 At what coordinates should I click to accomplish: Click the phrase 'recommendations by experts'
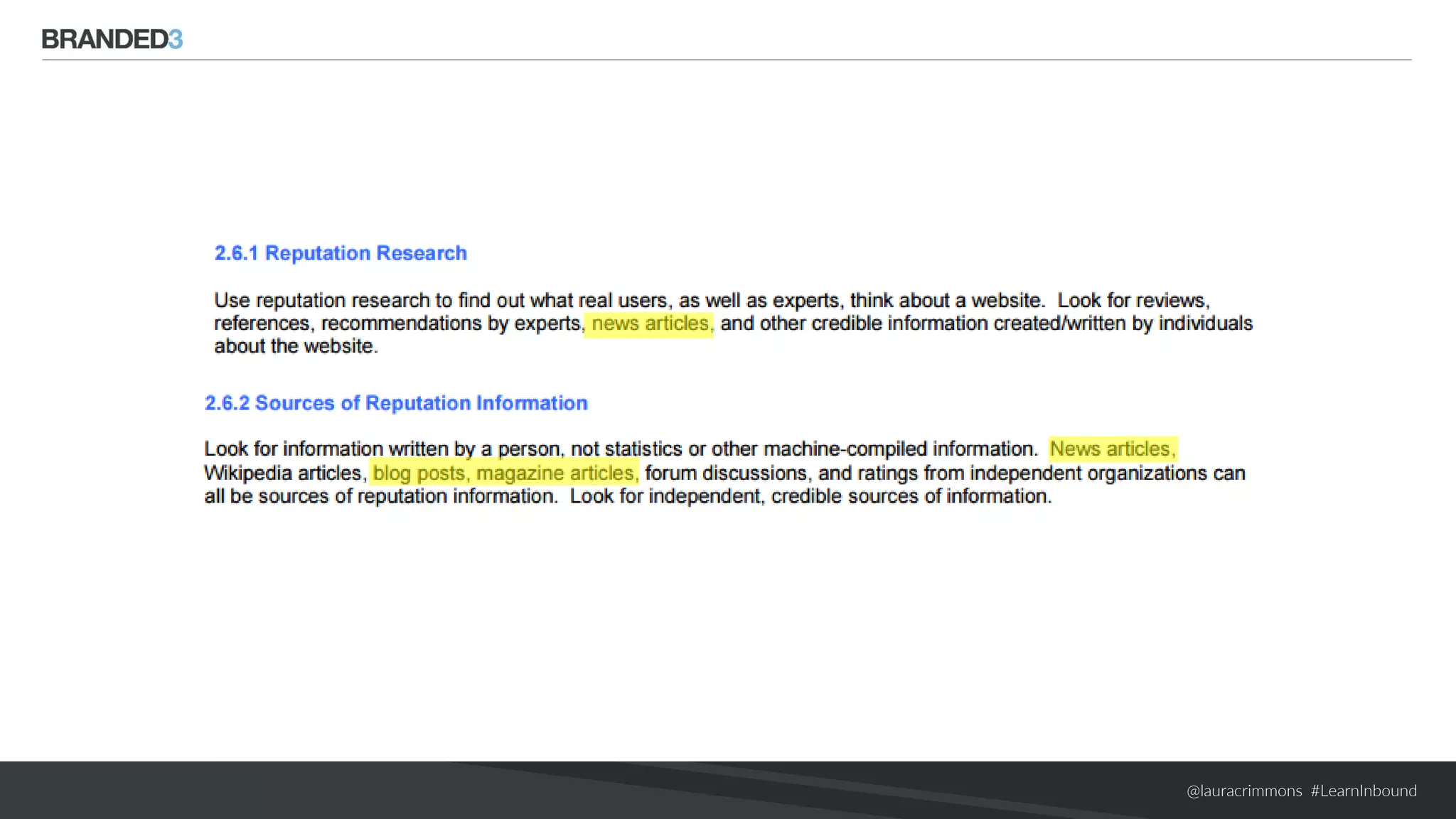451,323
